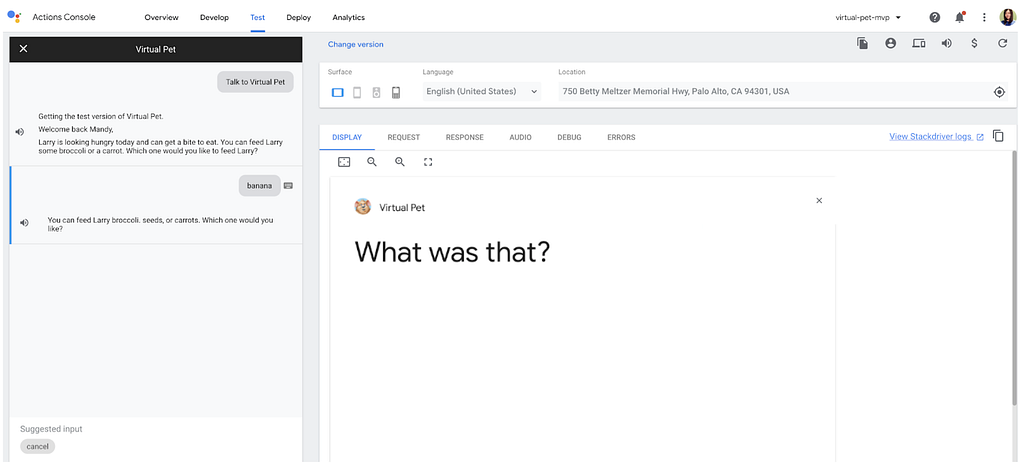The height and width of the screenshot is (468, 1024).
Task: Select the smart speaker surface icon
Action: coord(376,93)
